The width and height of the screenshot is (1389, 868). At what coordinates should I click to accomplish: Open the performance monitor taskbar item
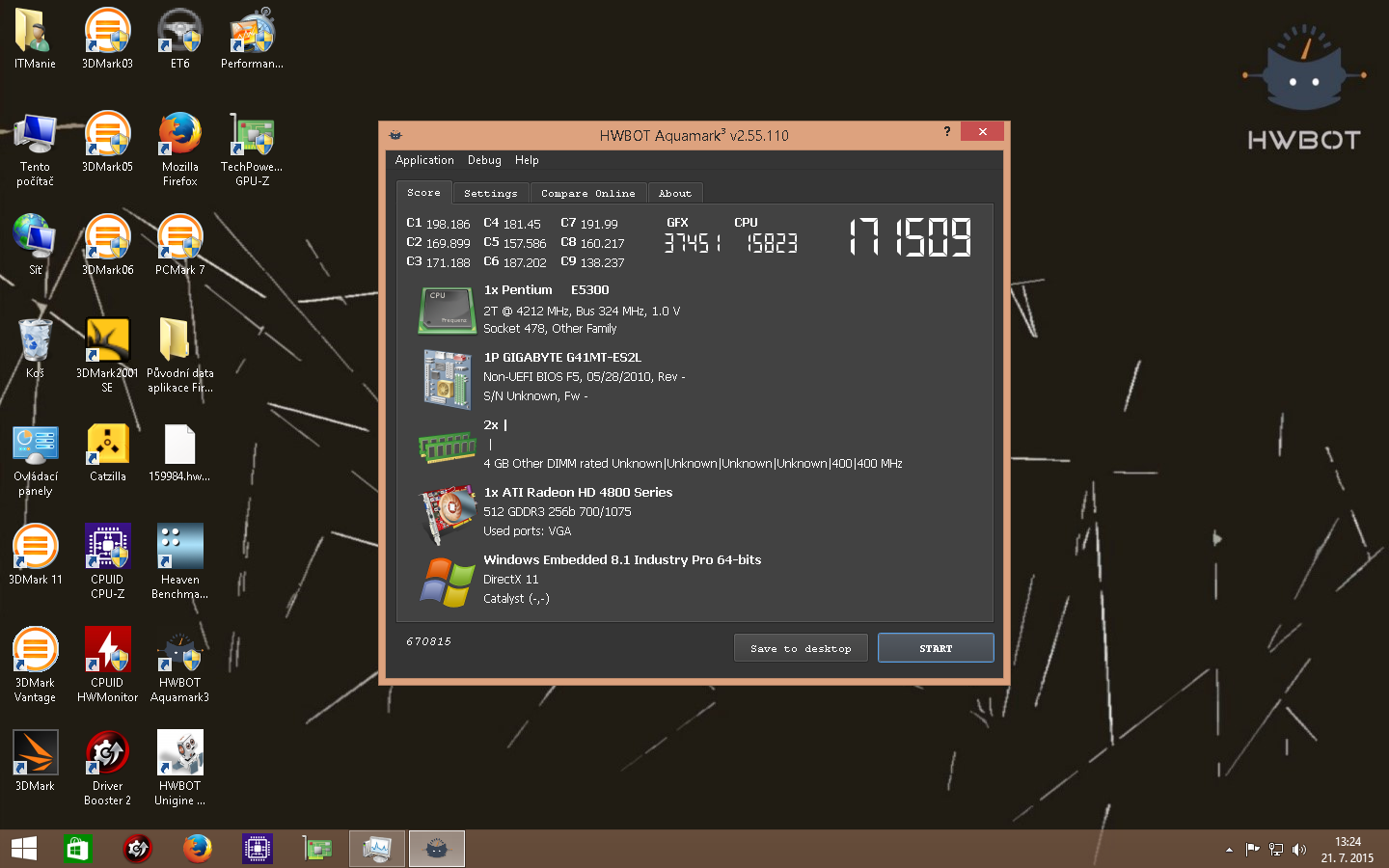(376, 849)
